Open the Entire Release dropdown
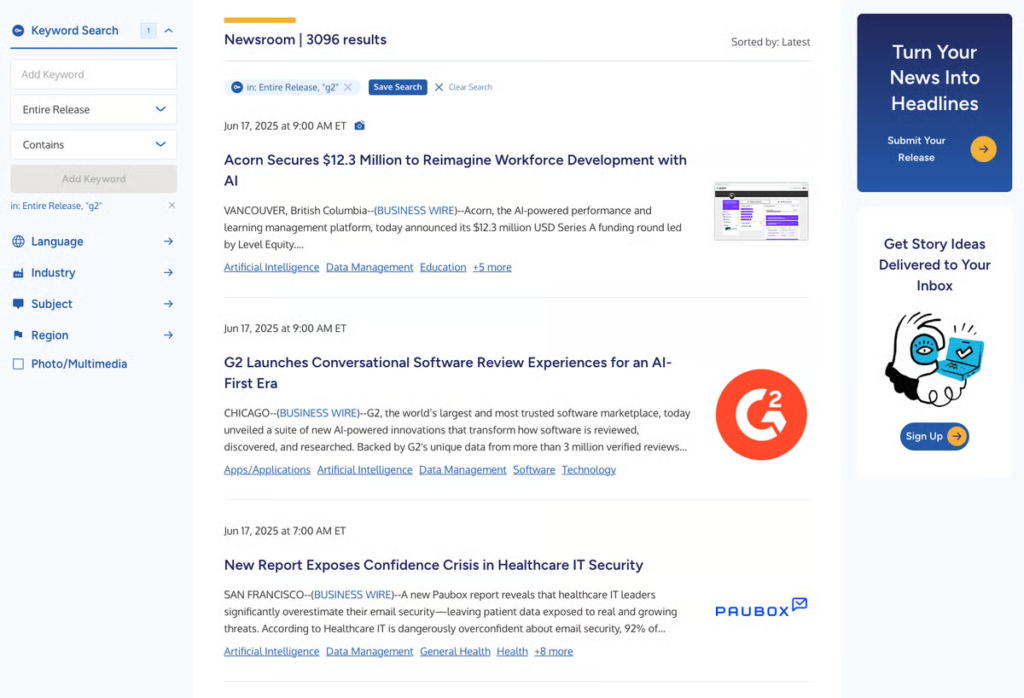 pyautogui.click(x=93, y=109)
